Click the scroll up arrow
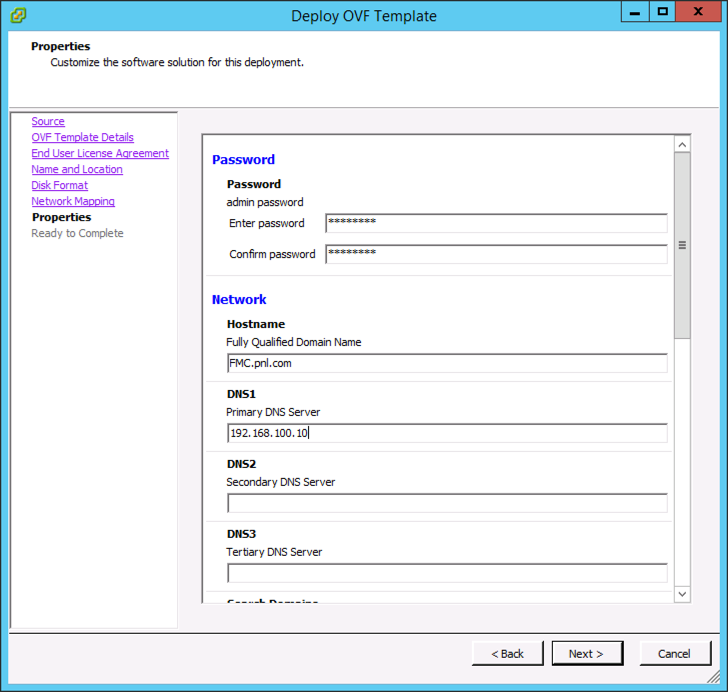 tap(682, 145)
